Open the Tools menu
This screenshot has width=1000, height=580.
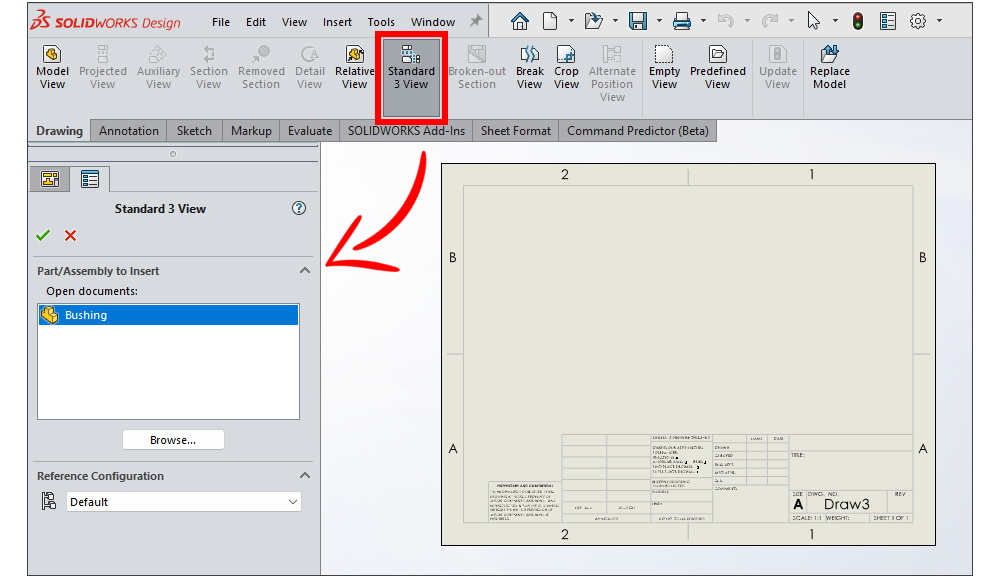[x=381, y=22]
